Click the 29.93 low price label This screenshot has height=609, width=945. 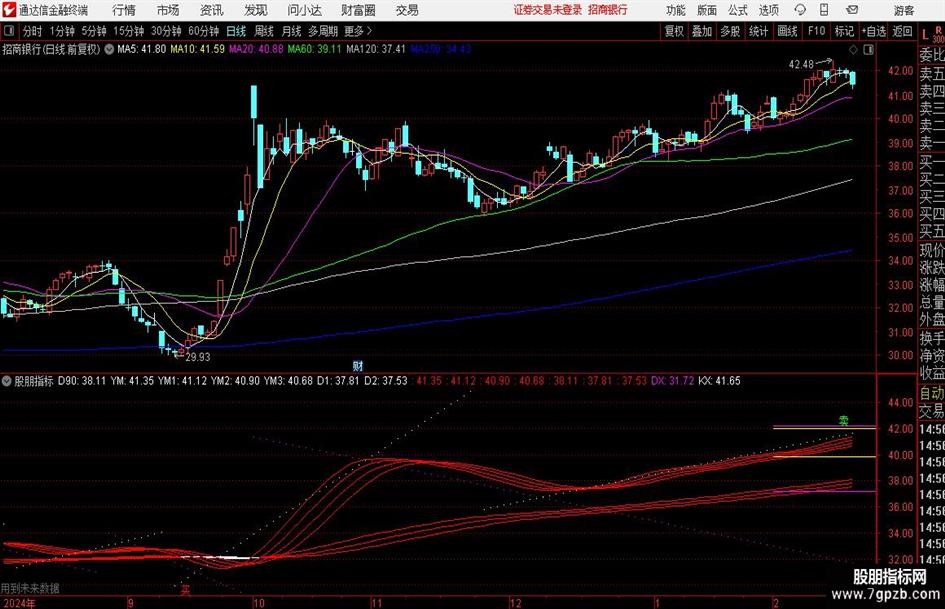198,357
